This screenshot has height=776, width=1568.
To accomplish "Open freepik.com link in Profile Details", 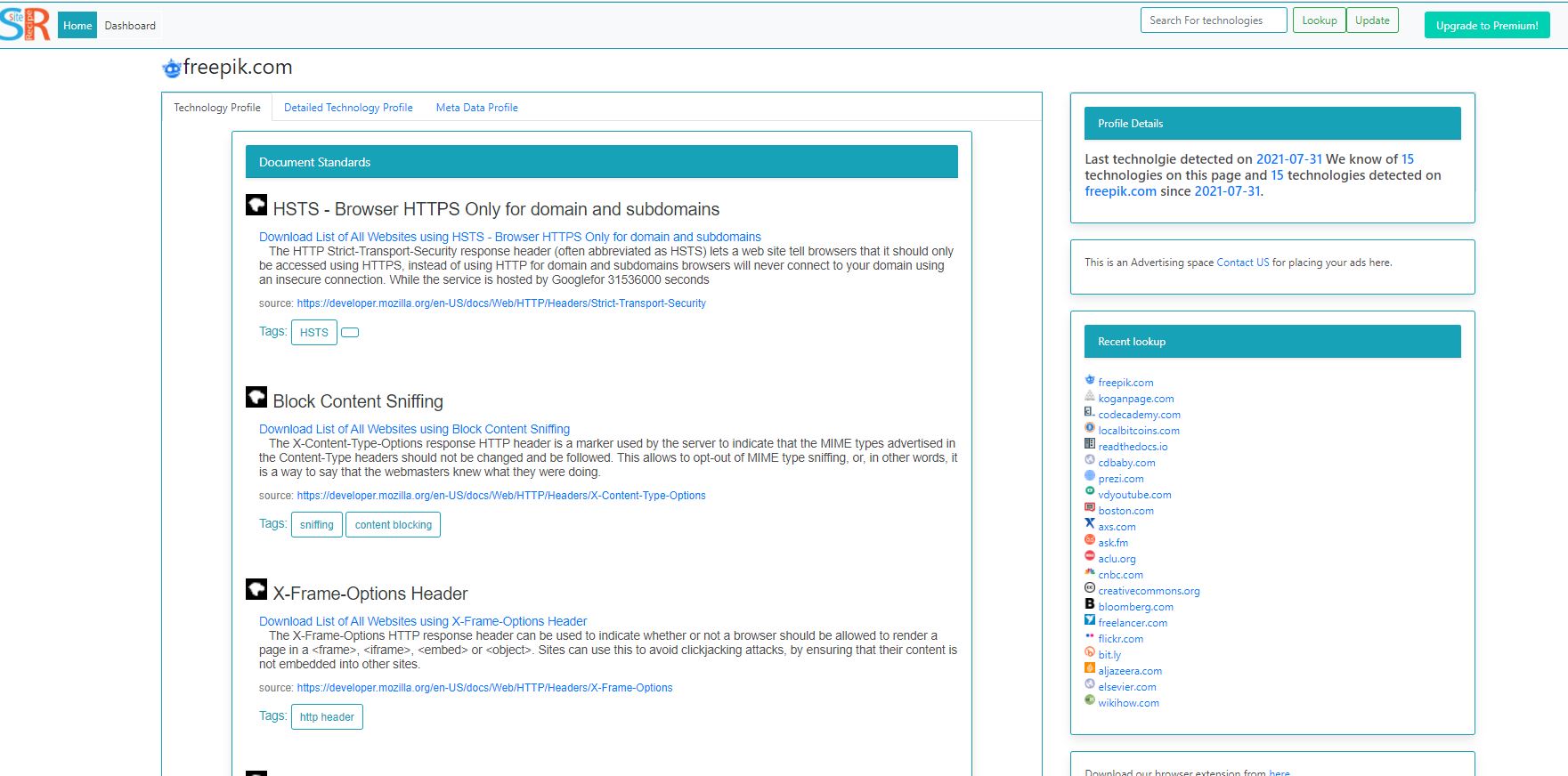I will point(1120,191).
